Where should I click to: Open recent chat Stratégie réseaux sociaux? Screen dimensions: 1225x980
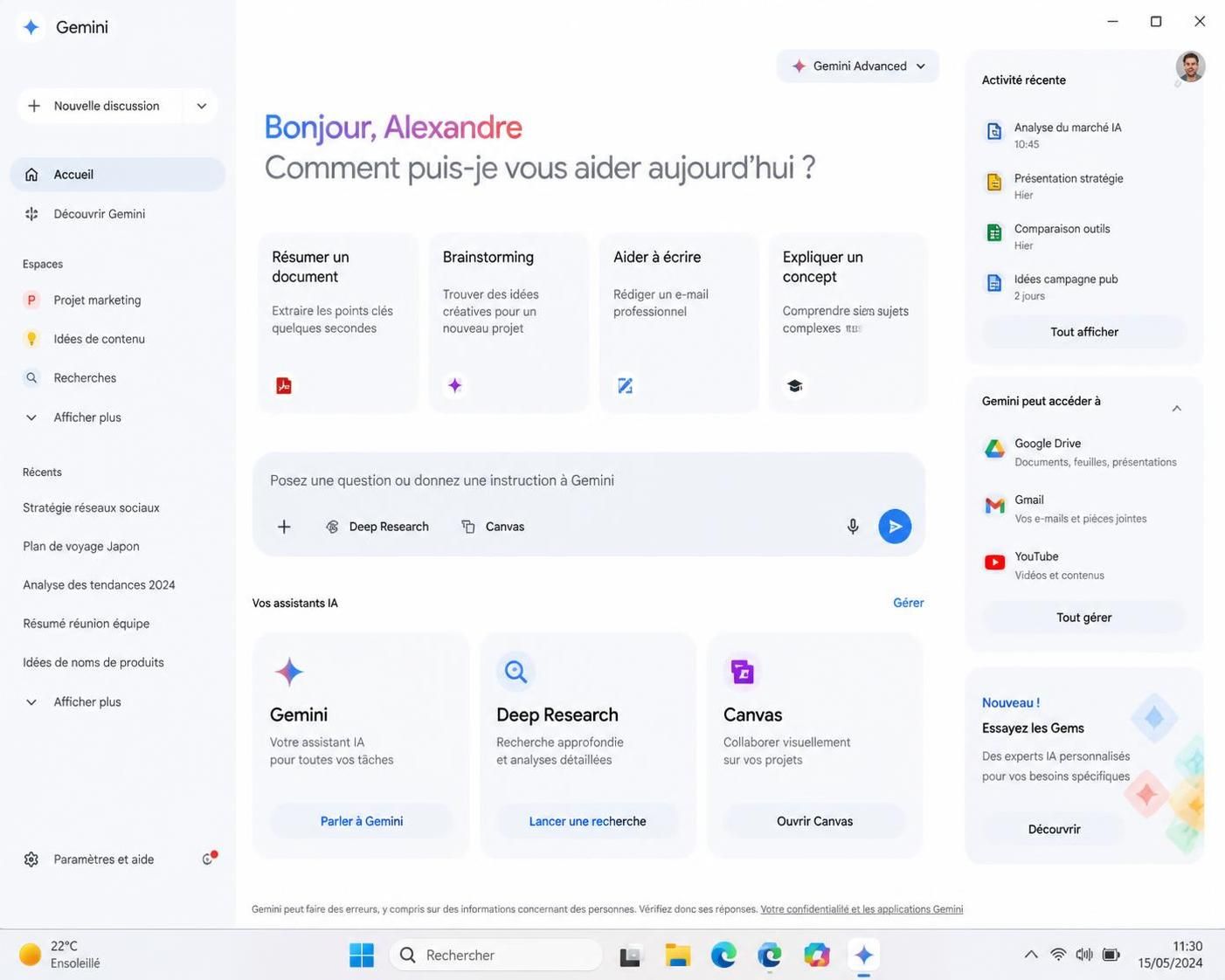91,507
